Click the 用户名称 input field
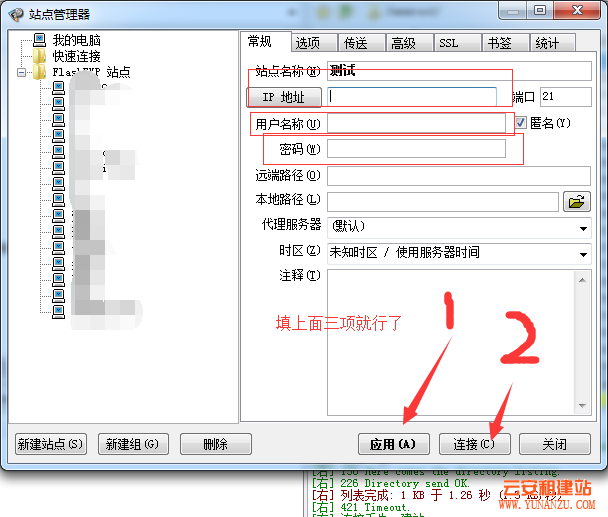This screenshot has height=517, width=608. [416, 124]
